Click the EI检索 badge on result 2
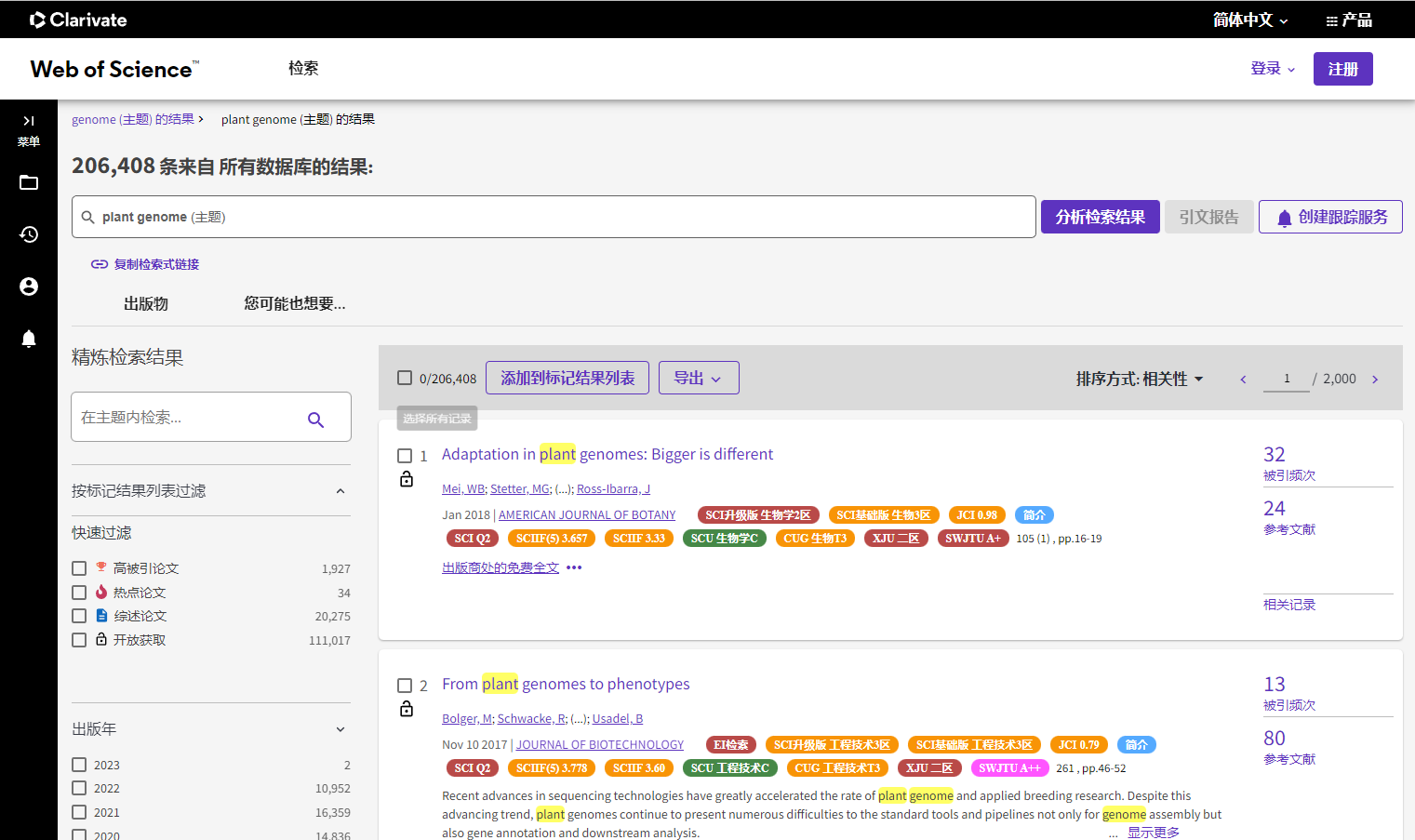Screen dimensions: 1415x840 pyautogui.click(x=731, y=745)
